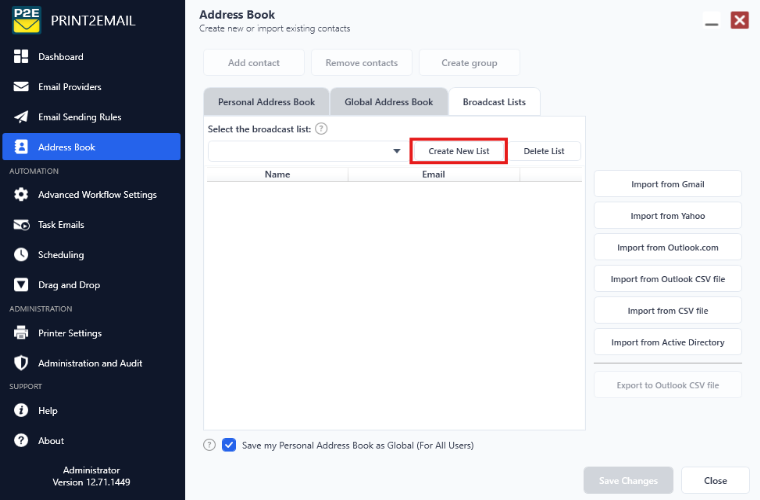Expand the broadcast list dropdown arrow

tap(396, 151)
